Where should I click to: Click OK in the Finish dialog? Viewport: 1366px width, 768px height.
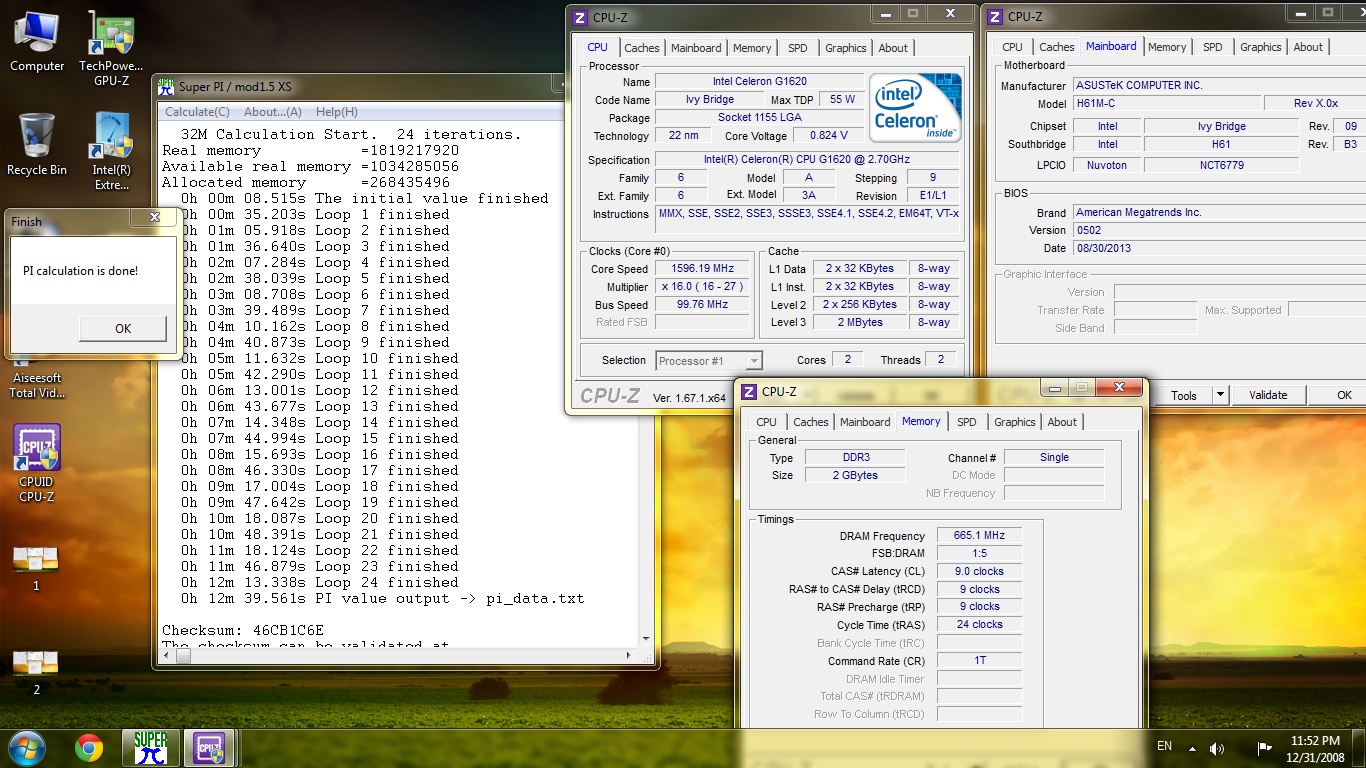click(123, 328)
